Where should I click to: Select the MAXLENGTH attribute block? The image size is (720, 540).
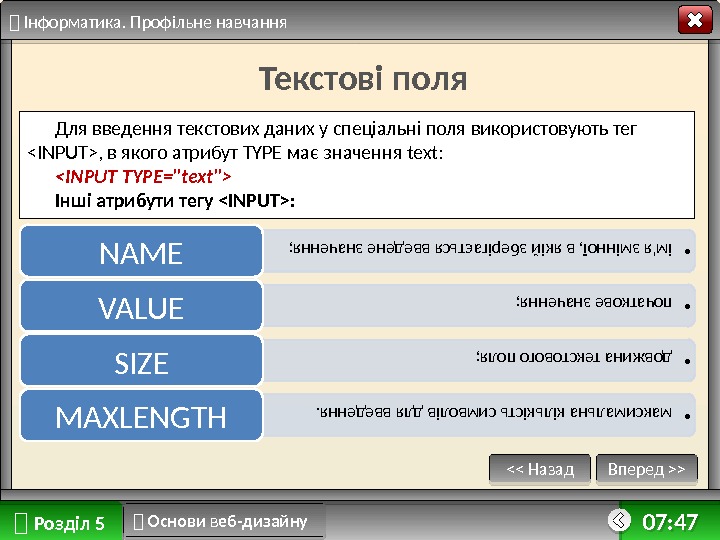pyautogui.click(x=141, y=415)
